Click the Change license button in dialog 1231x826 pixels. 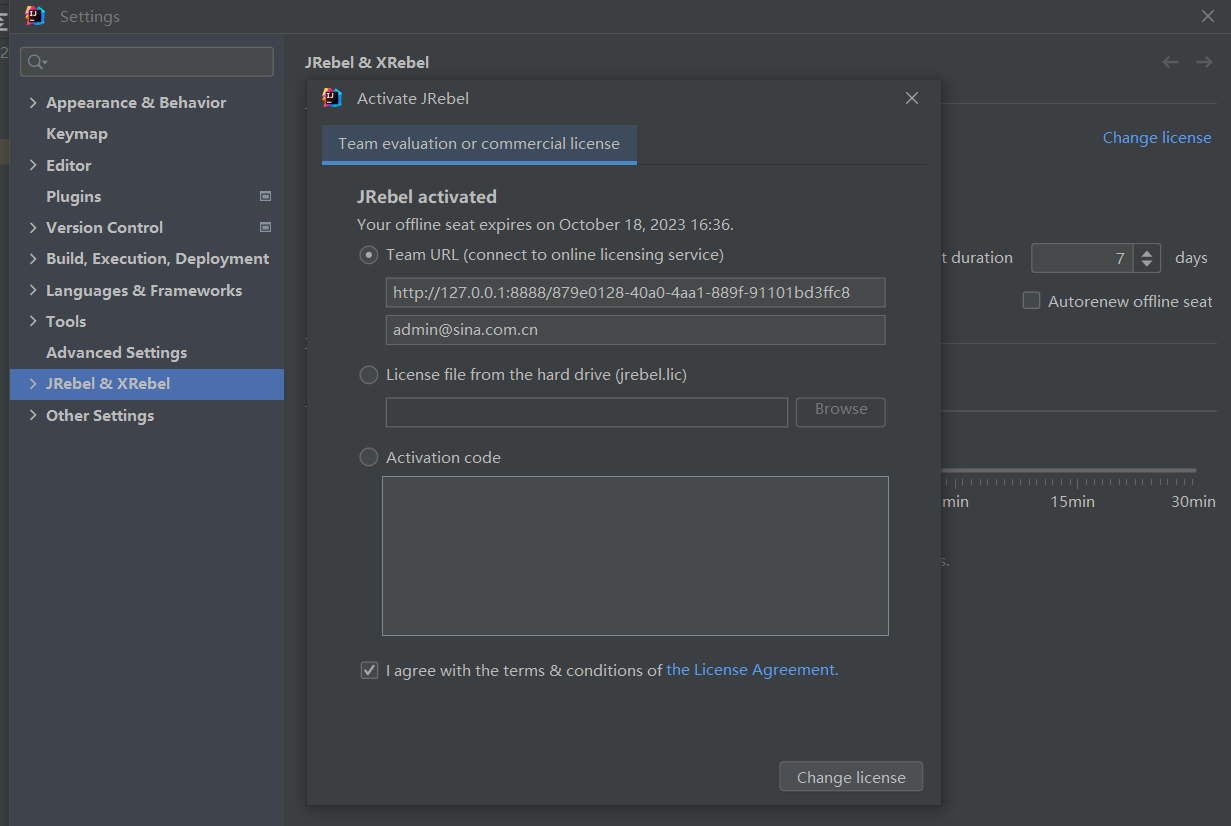tap(851, 777)
